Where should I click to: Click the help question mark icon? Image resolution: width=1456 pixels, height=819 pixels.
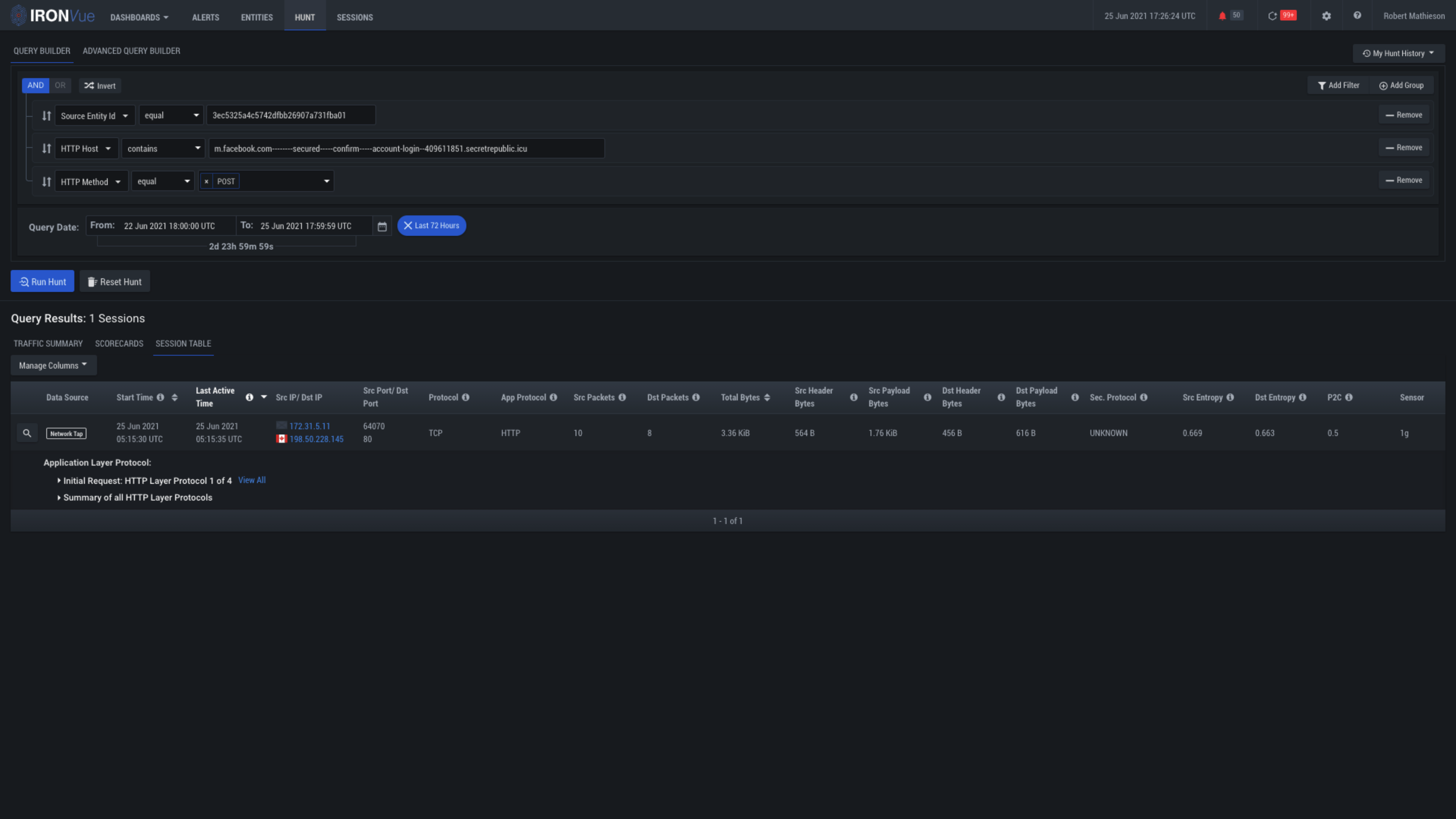1357,16
